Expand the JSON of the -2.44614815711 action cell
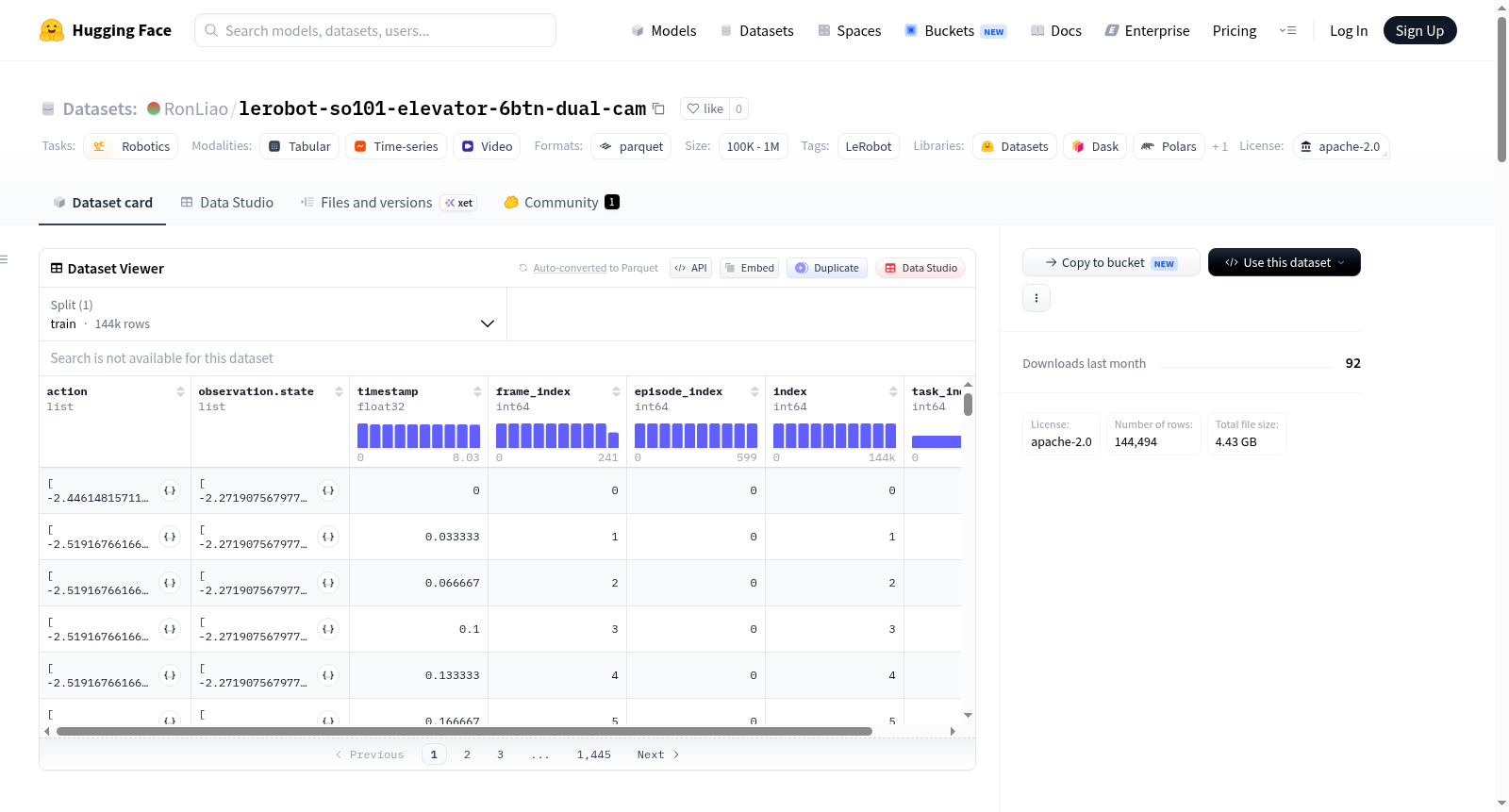The width and height of the screenshot is (1509, 812). [170, 490]
